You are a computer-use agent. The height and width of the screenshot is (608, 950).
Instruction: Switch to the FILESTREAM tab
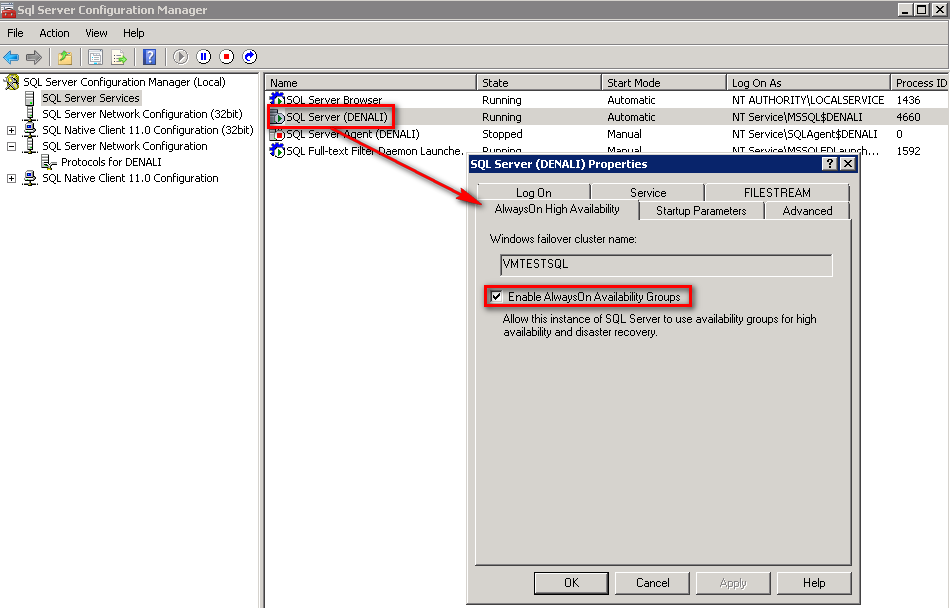[x=776, y=193]
